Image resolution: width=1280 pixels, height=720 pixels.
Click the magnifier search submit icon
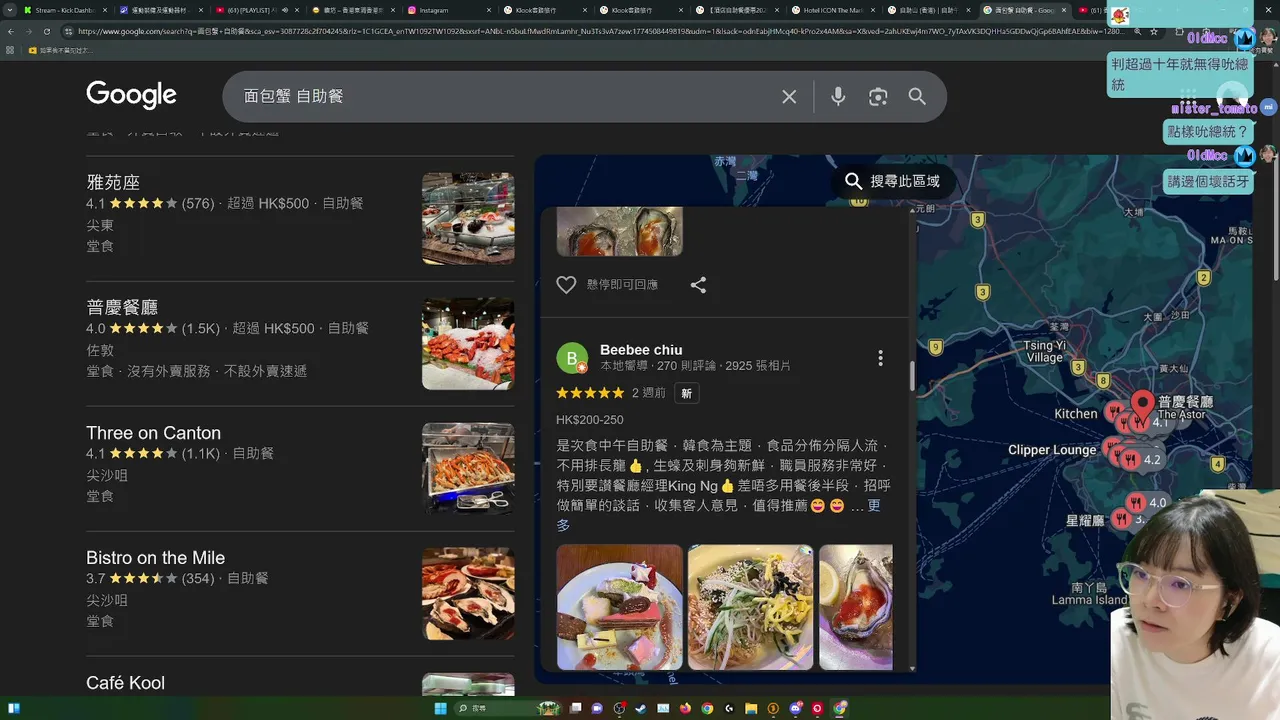coord(917,96)
